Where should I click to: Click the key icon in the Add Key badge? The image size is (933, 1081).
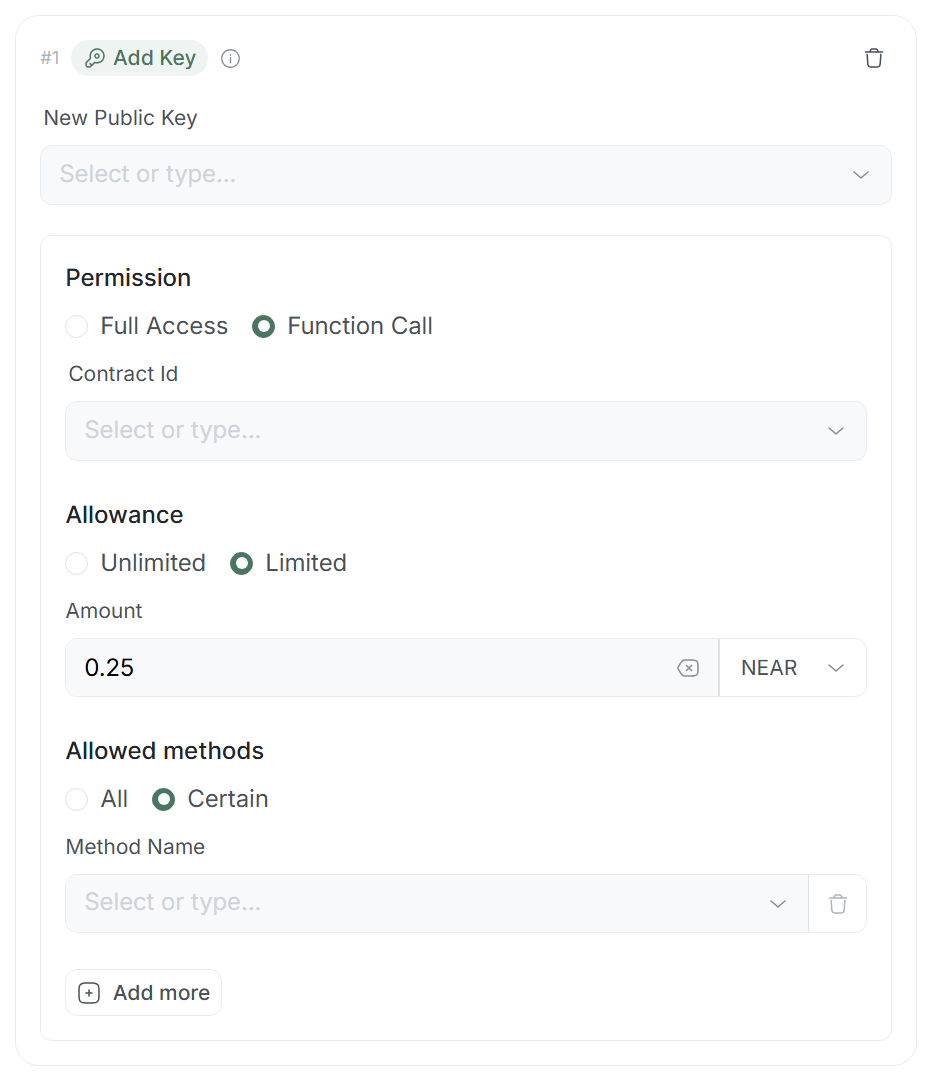coord(95,58)
